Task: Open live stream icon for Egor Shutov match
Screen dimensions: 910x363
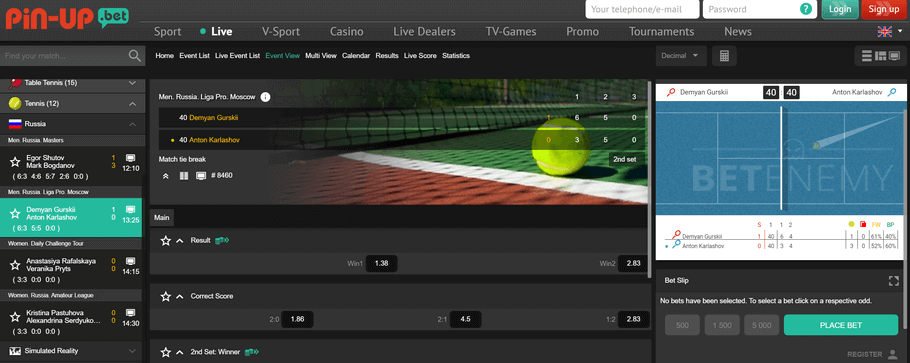Action: tap(131, 158)
